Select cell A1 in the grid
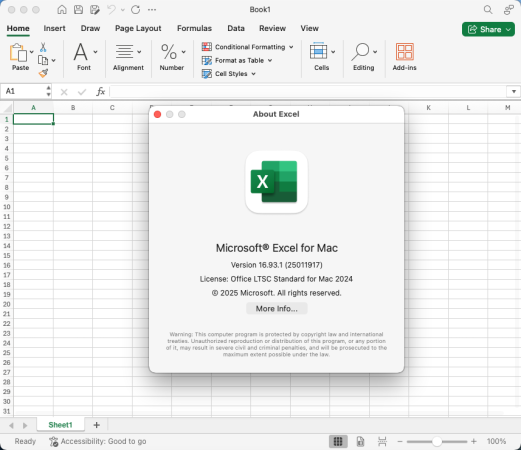 tap(33, 119)
